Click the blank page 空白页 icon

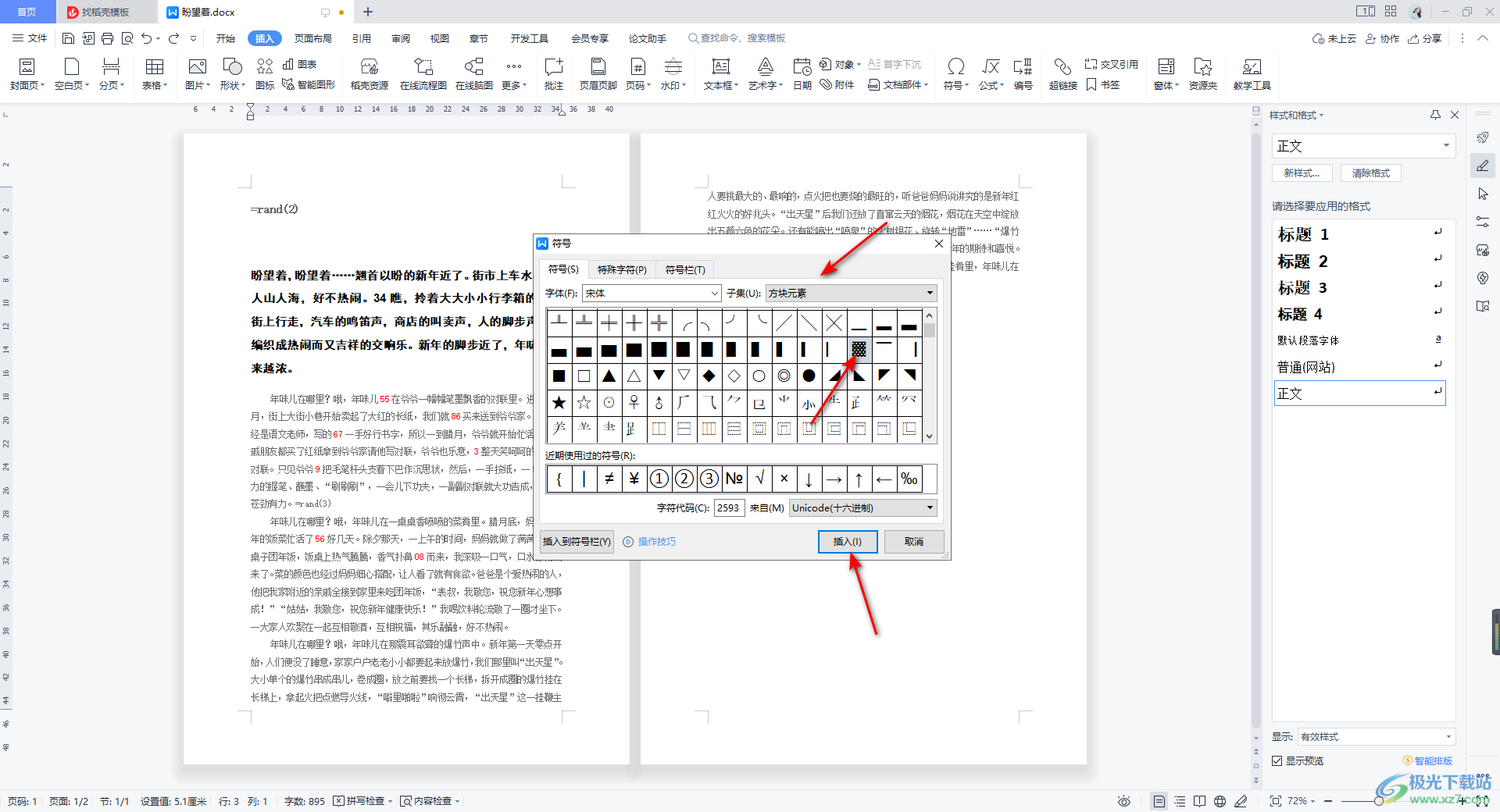coord(72,74)
